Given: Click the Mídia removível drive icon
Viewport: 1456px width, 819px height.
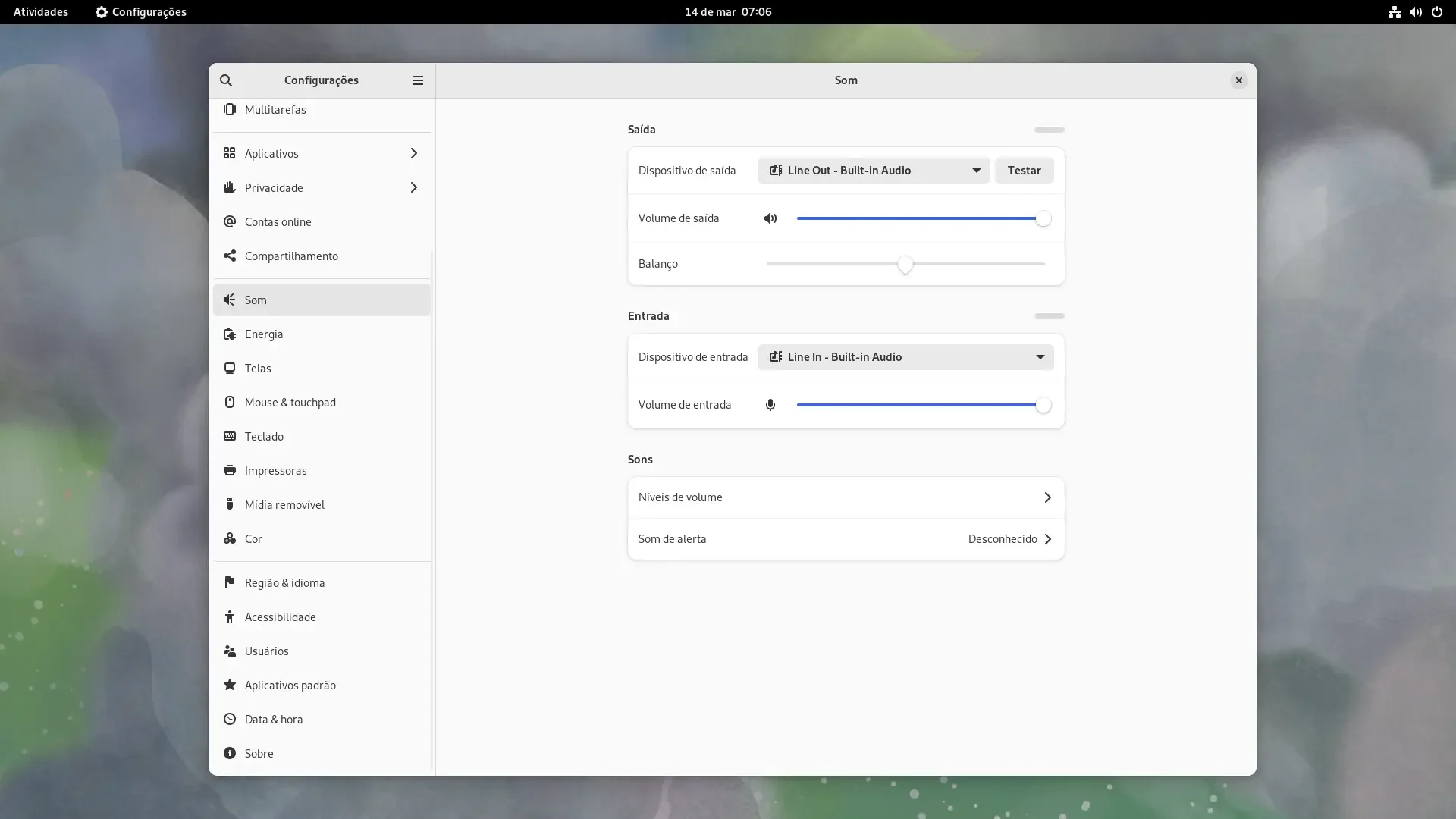Looking at the screenshot, I should [230, 504].
